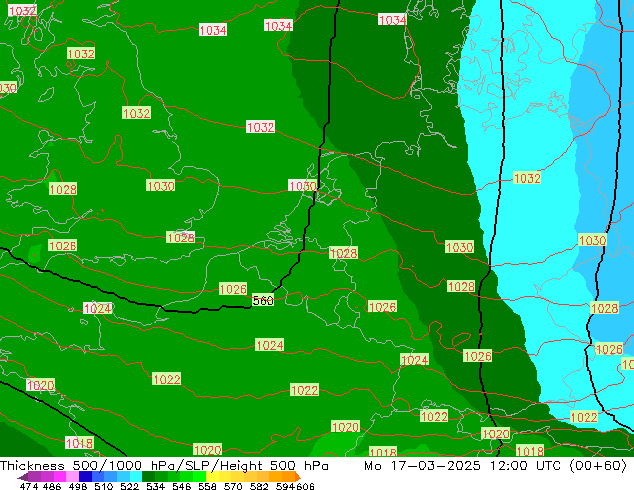The image size is (634, 490).
Task: Select the darkest green legend swatch
Action: 148,476
